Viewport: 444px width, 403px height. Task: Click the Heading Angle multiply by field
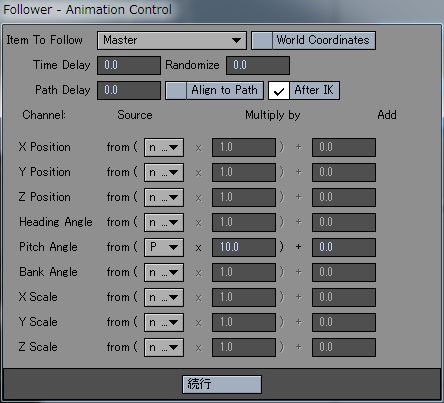(x=244, y=222)
